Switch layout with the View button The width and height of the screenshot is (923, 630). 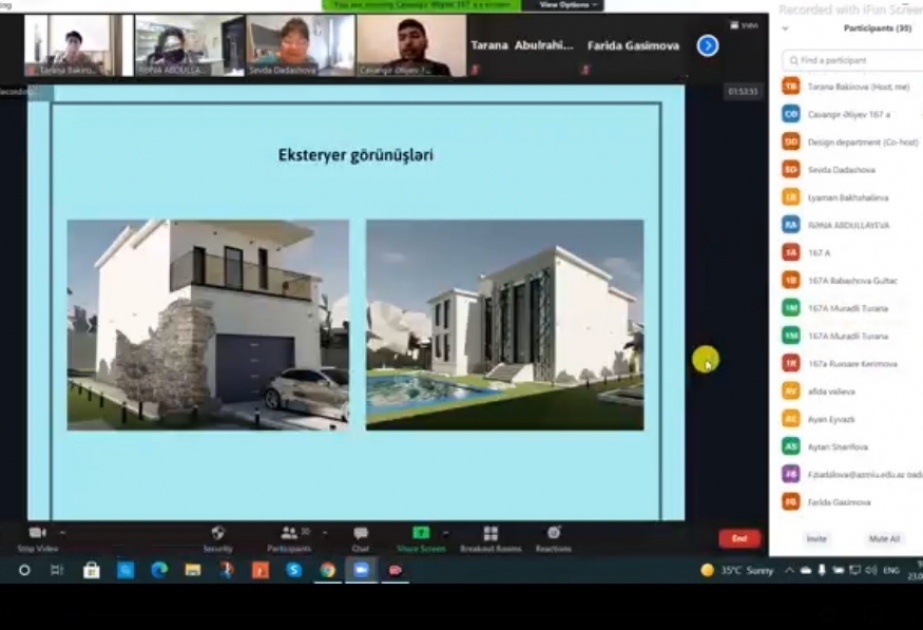click(745, 25)
